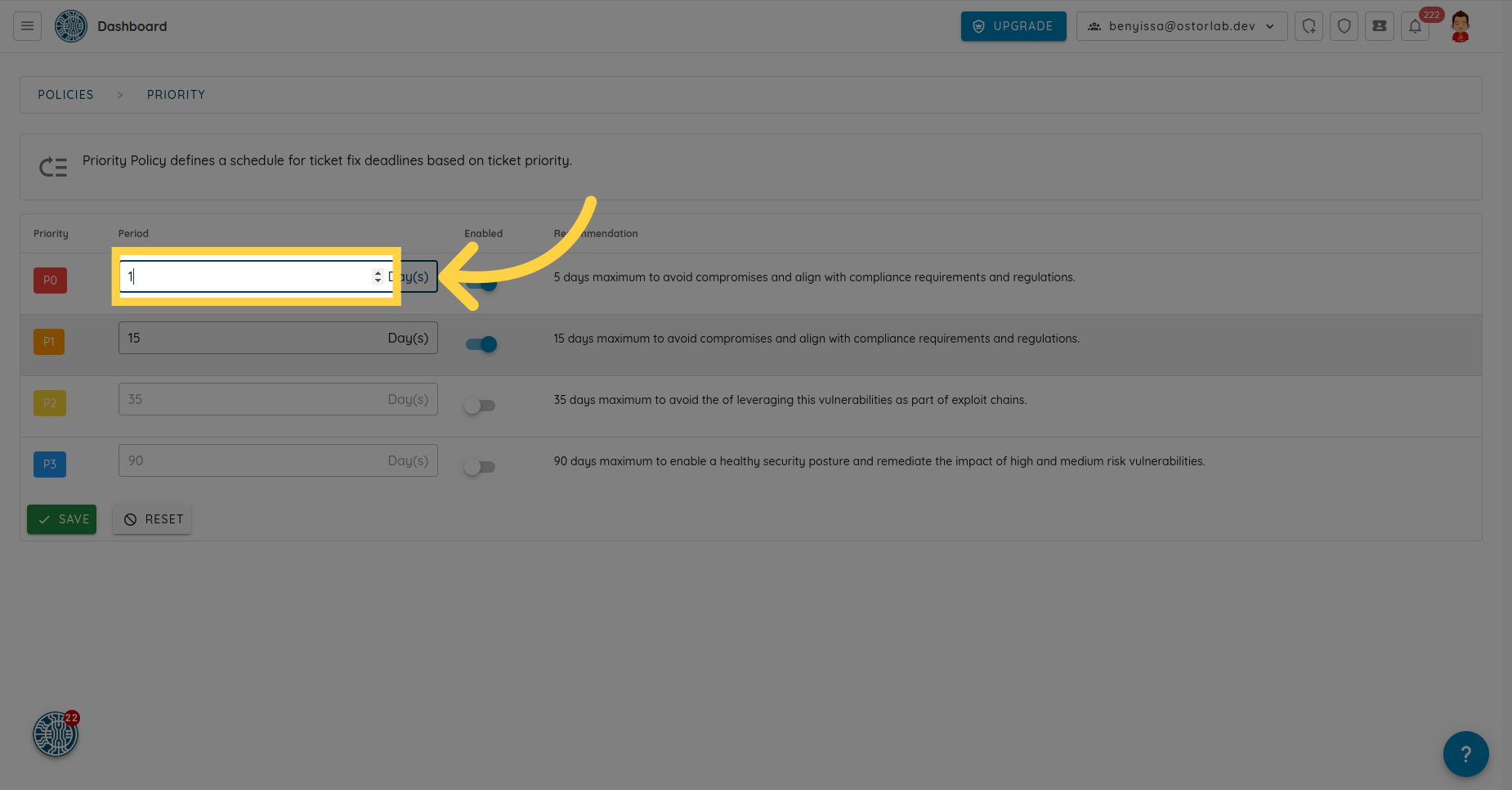Open the floating Ostorlab widget bottom-left
Viewport: 1512px width, 790px height.
click(x=55, y=734)
